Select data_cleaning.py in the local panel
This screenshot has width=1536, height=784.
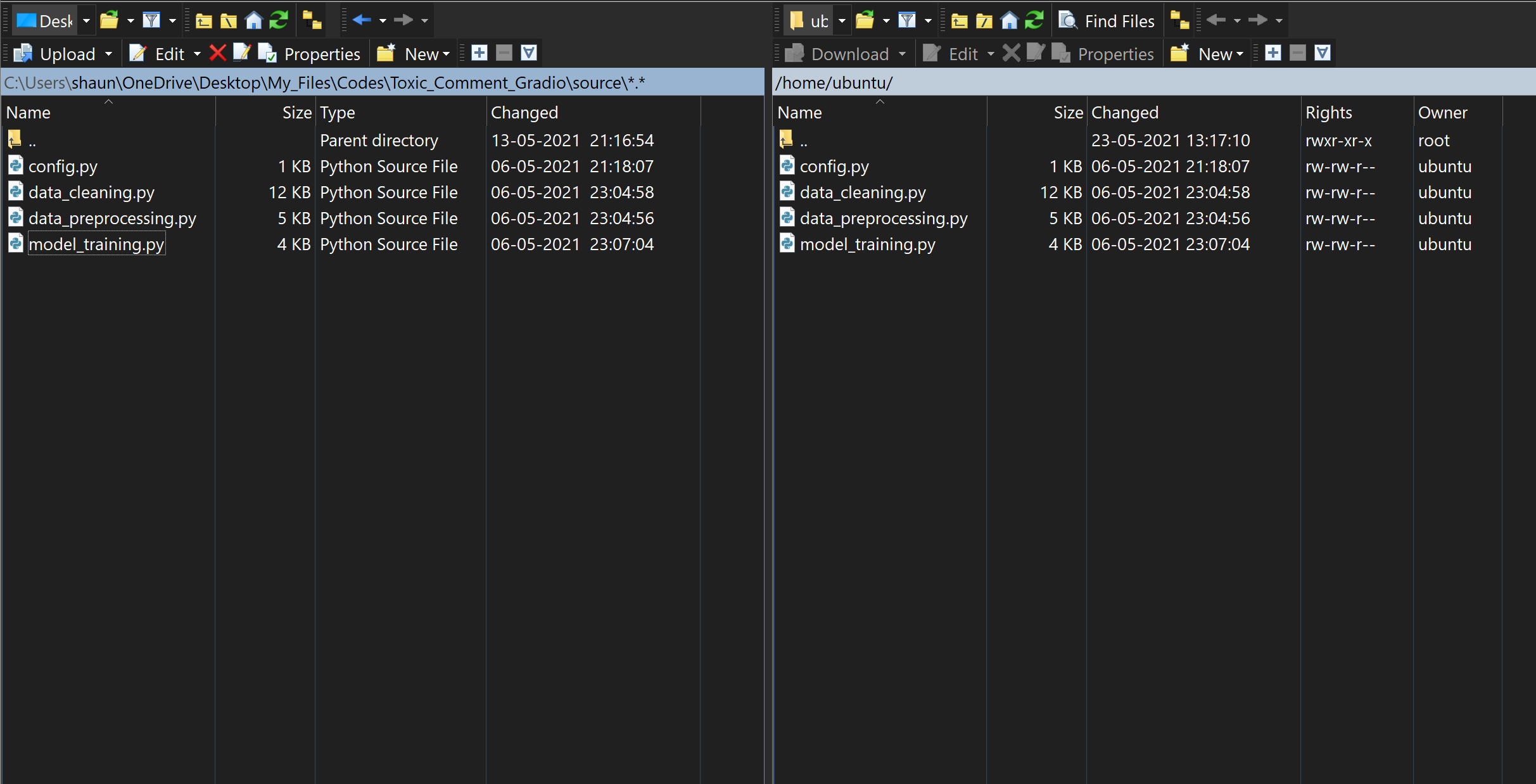(91, 193)
